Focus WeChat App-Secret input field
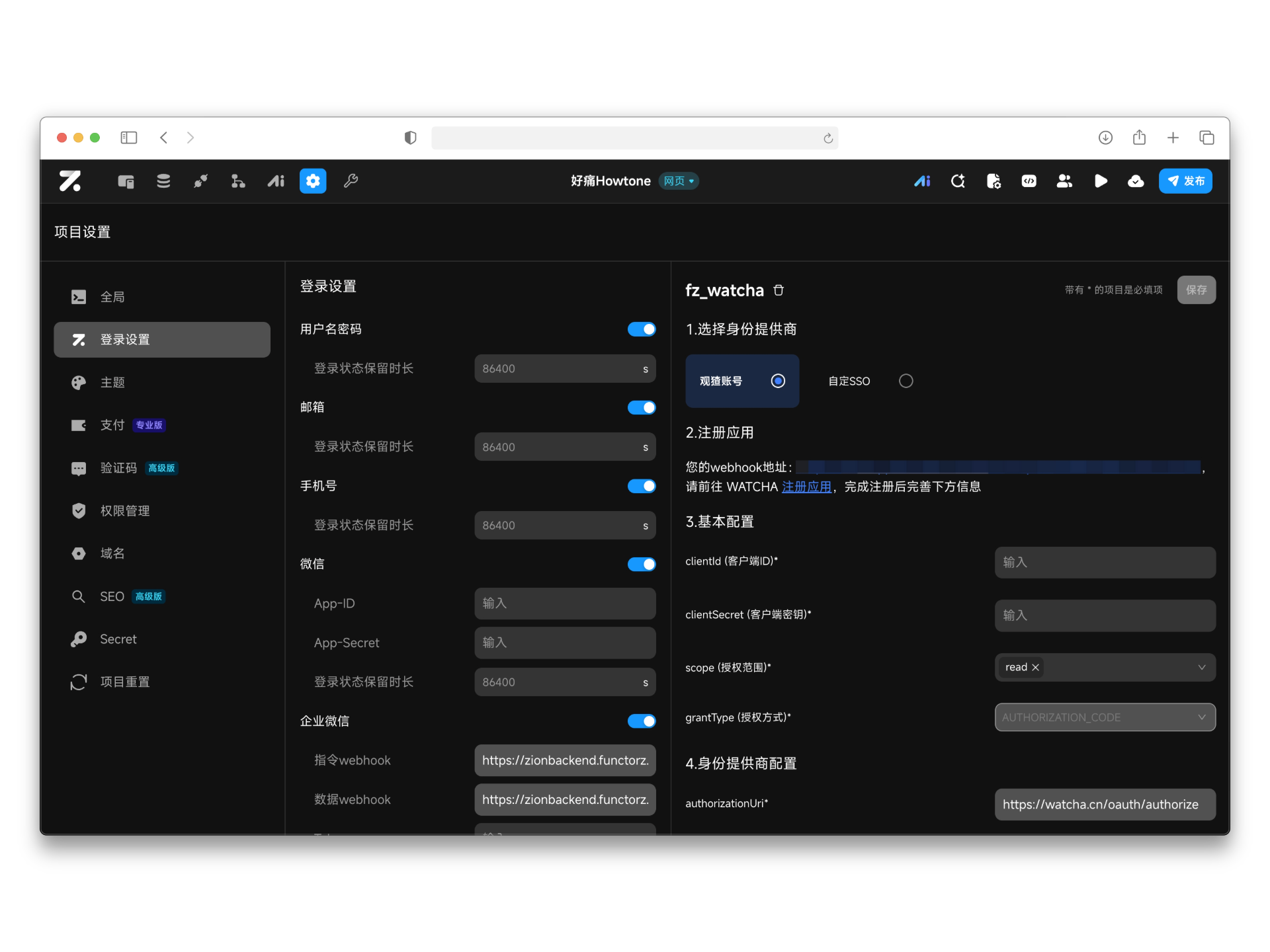 point(565,643)
